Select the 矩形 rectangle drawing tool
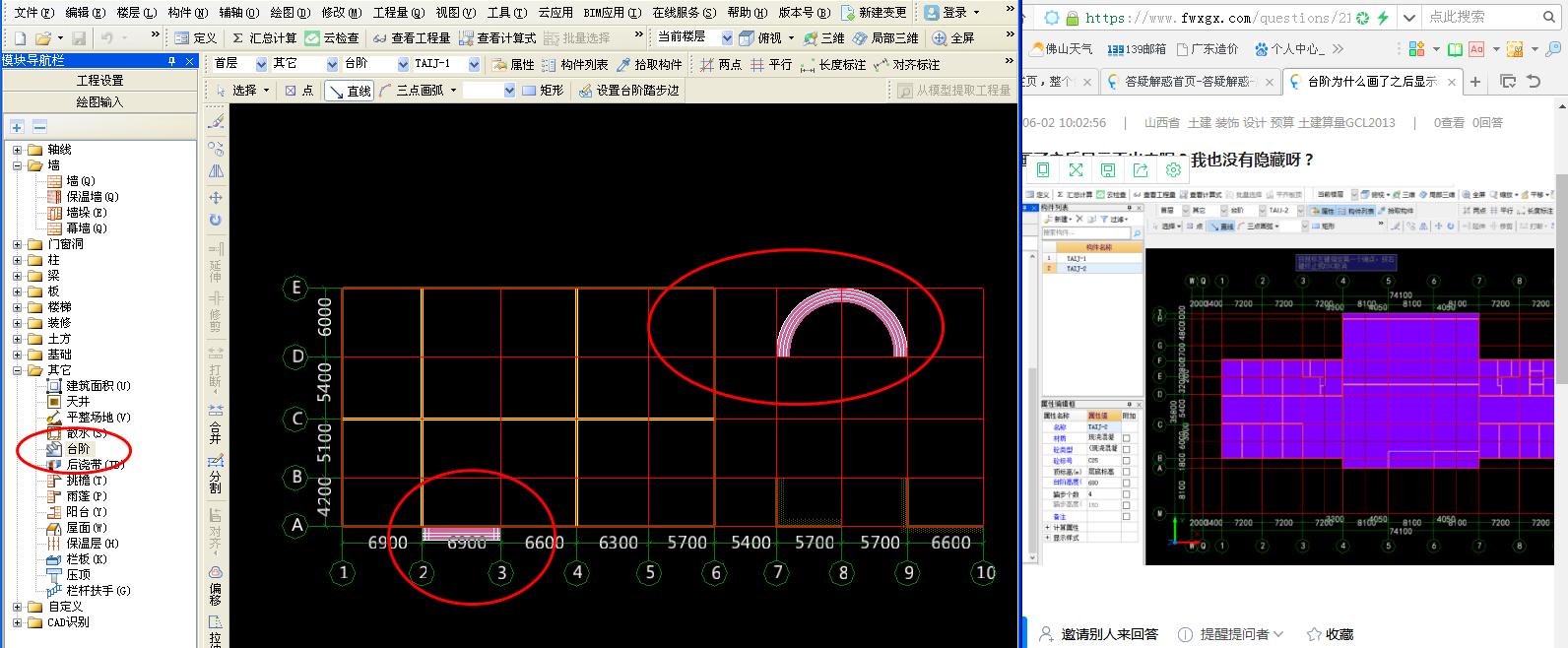 [543, 90]
